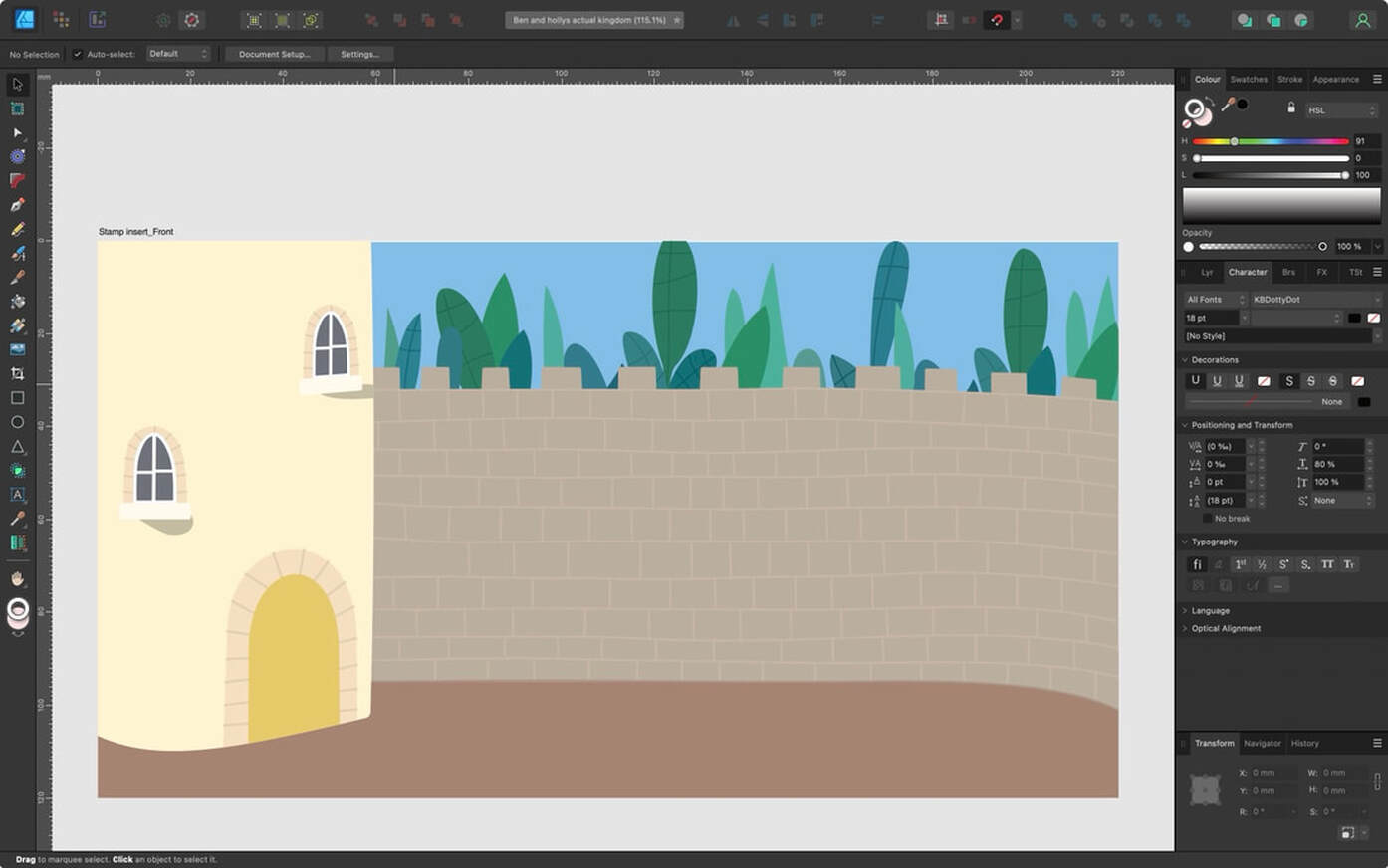Screen dimensions: 1388x868
Task: Select the Artistic Text tool
Action: coord(17,494)
